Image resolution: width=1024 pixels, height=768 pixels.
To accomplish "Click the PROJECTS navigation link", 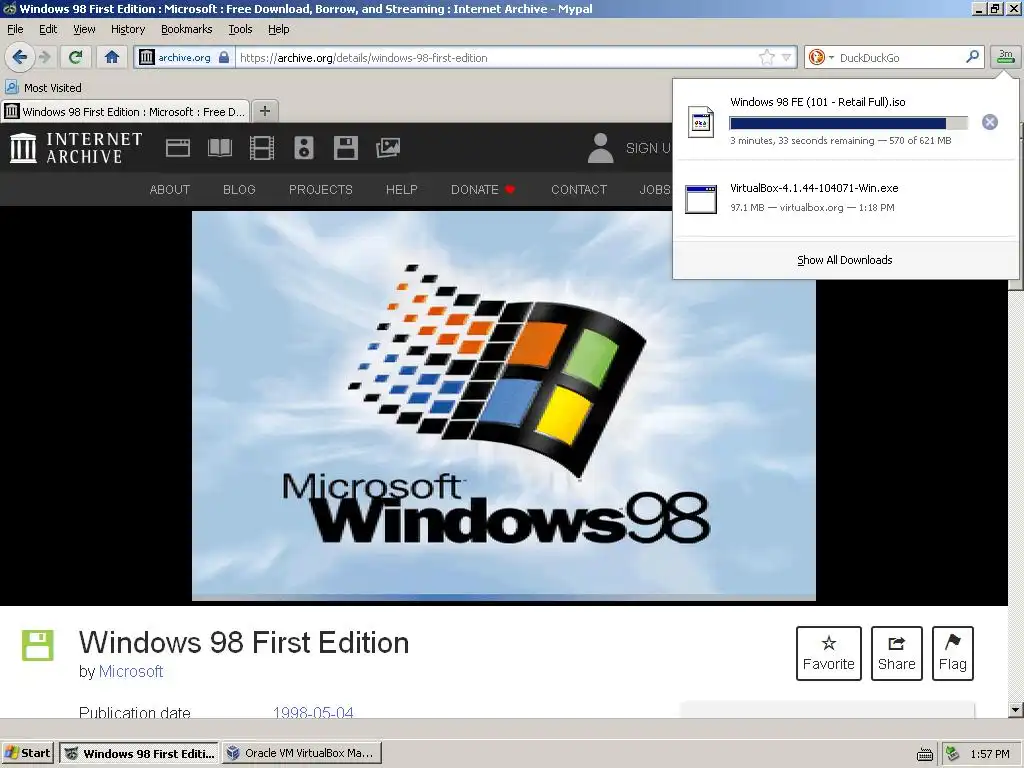I will point(321,189).
